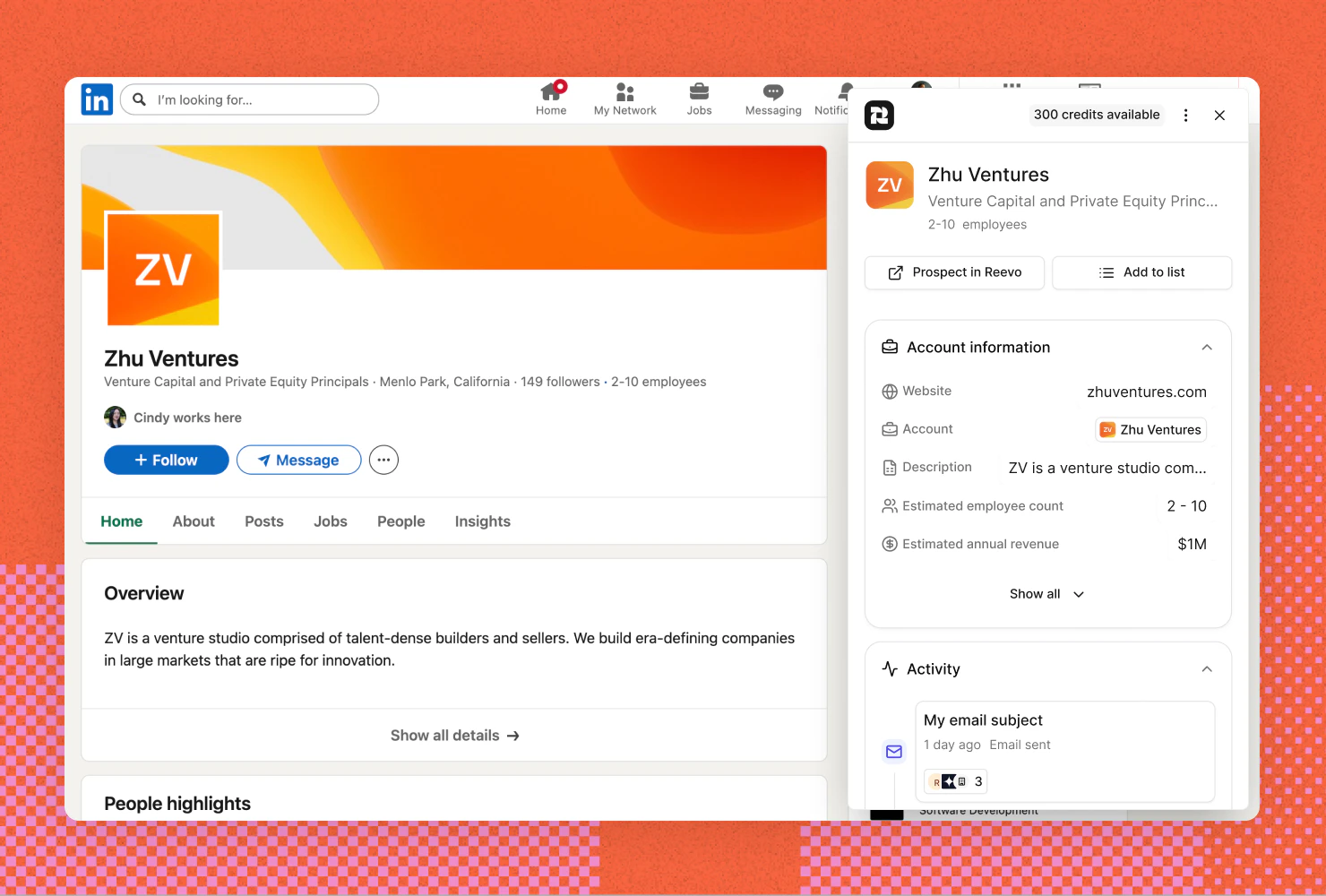Click the Zhu Ventures account chip
This screenshot has width=1326, height=896.
tap(1150, 429)
